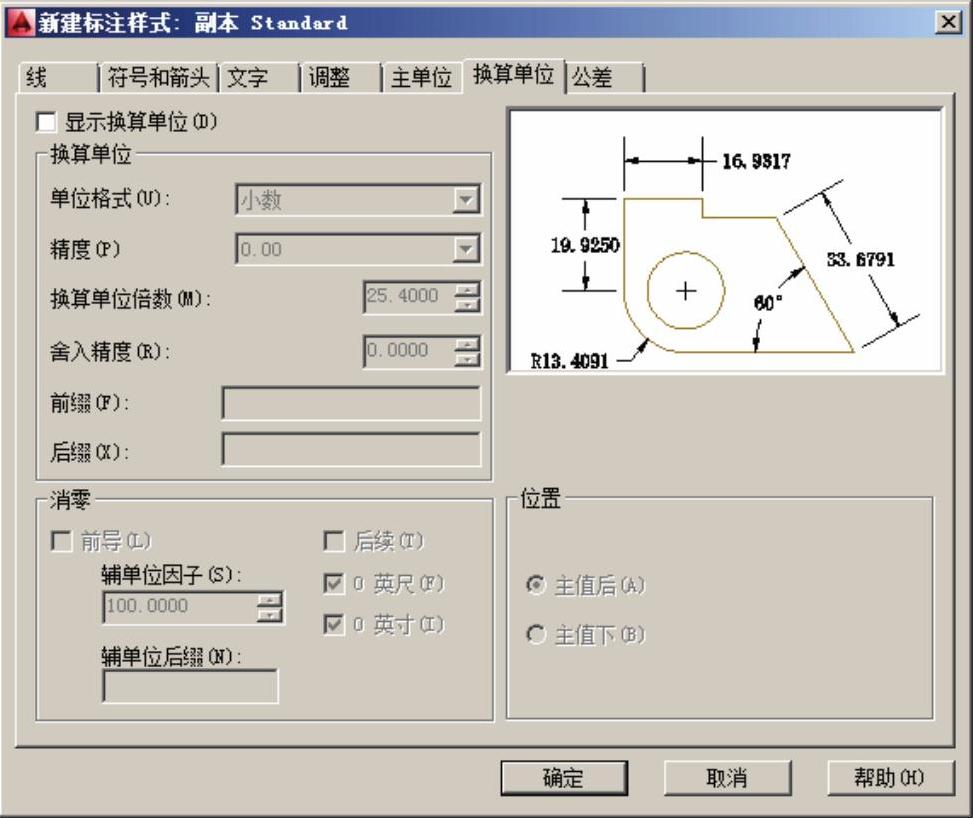Click the 前缀 text field

(350, 403)
